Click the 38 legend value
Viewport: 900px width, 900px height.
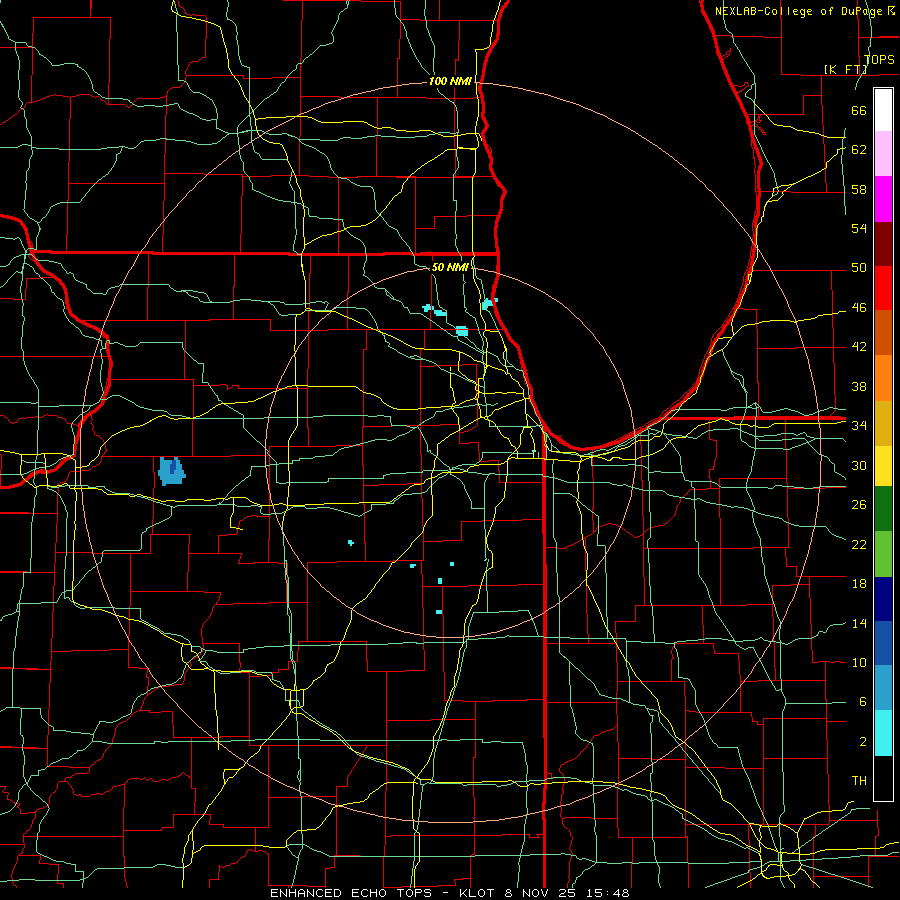click(859, 386)
